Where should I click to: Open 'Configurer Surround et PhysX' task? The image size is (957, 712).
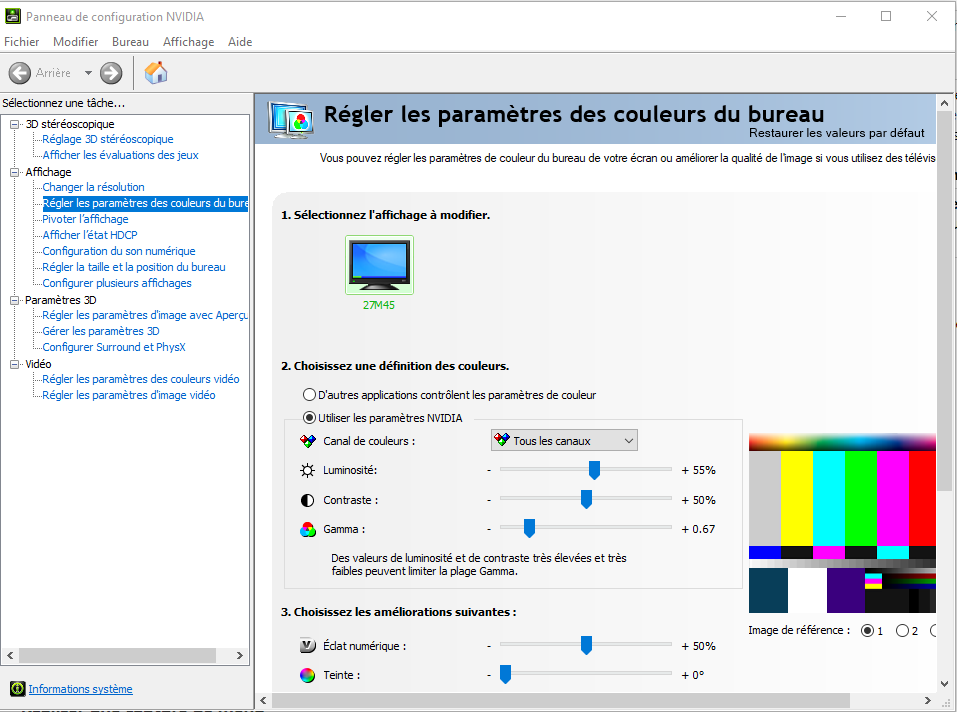[x=114, y=347]
